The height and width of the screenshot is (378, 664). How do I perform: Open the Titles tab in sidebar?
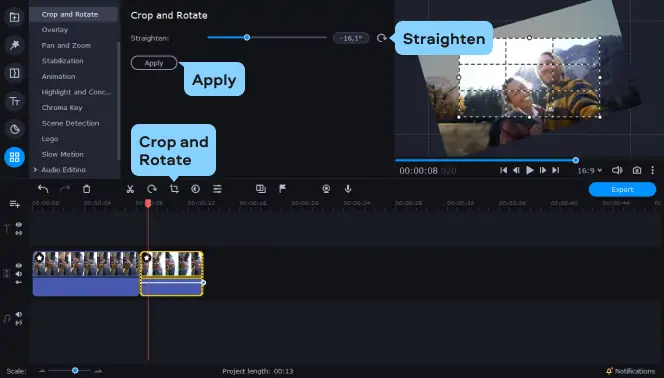pyautogui.click(x=14, y=102)
